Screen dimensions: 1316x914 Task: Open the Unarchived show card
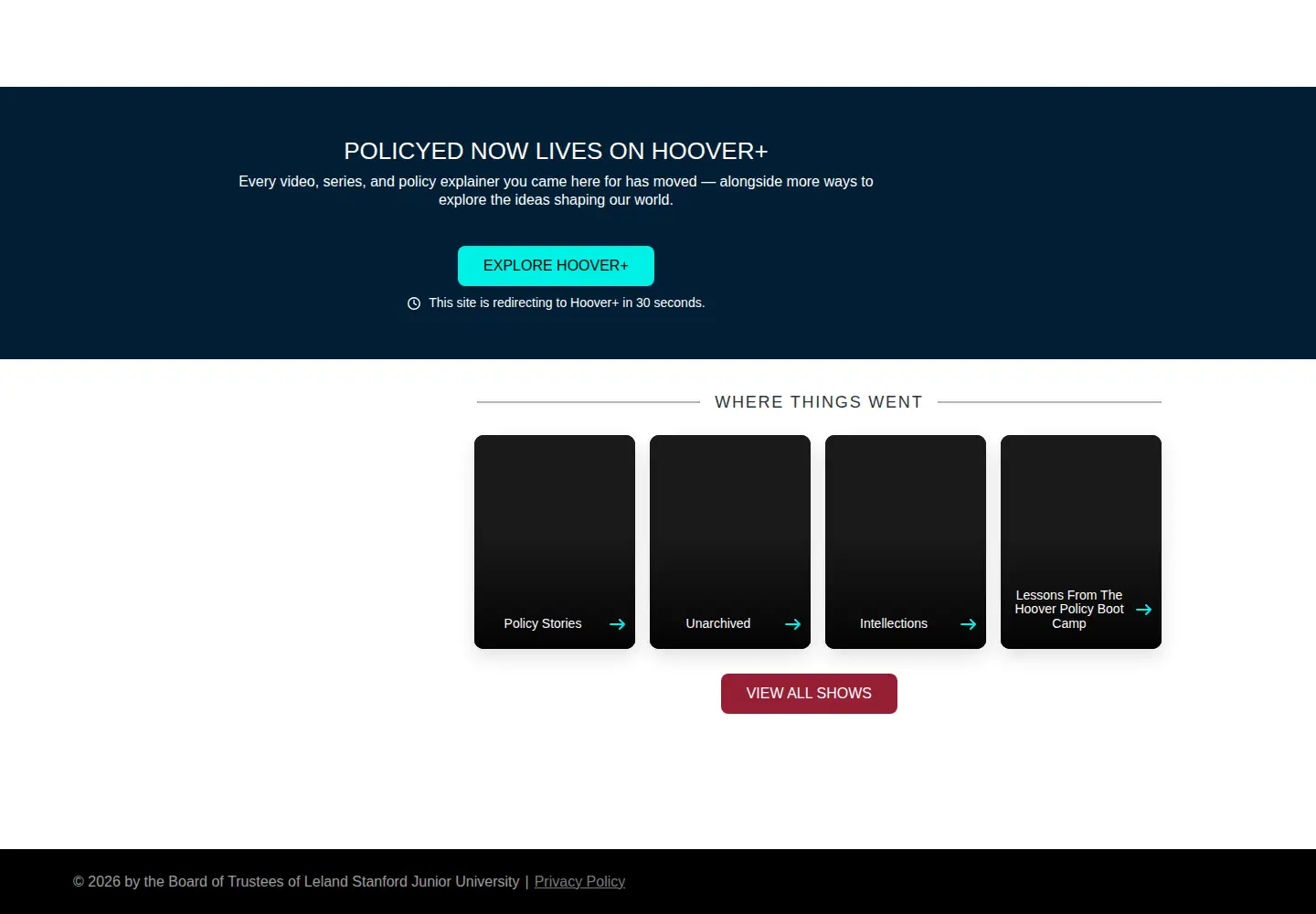(730, 542)
